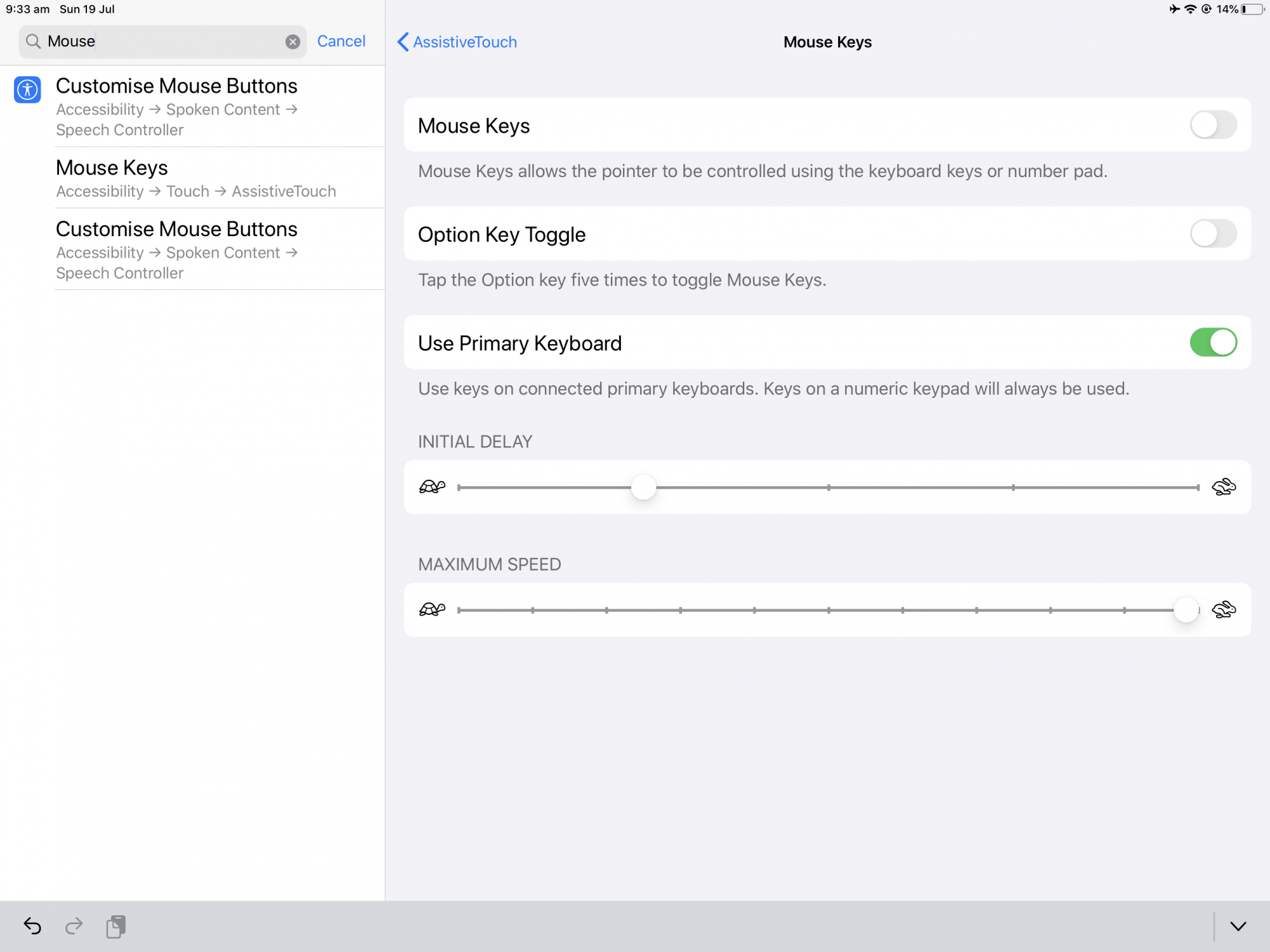Image resolution: width=1270 pixels, height=952 pixels.
Task: Tap the Mouse Keys description text
Action: click(x=763, y=171)
